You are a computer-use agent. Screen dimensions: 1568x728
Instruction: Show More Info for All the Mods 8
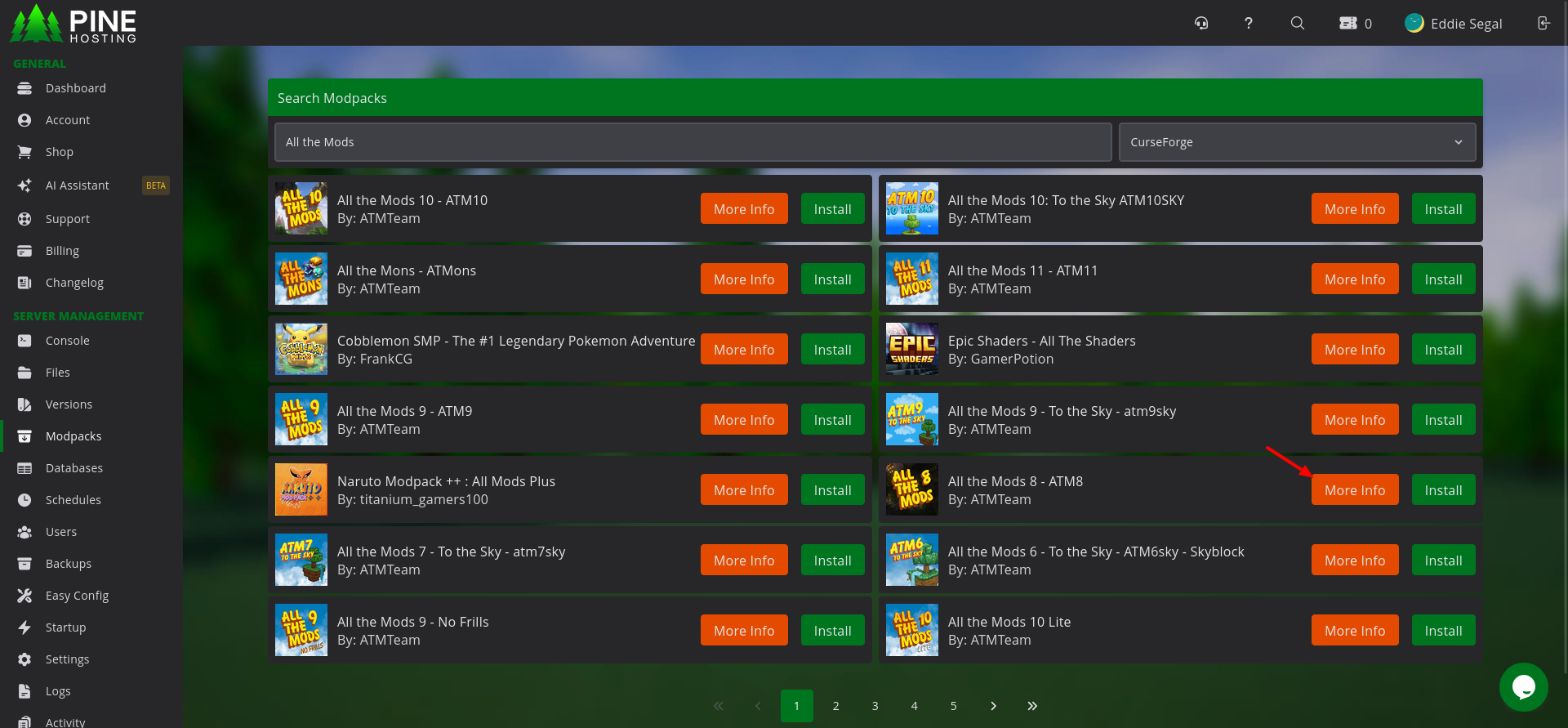[x=1355, y=490]
